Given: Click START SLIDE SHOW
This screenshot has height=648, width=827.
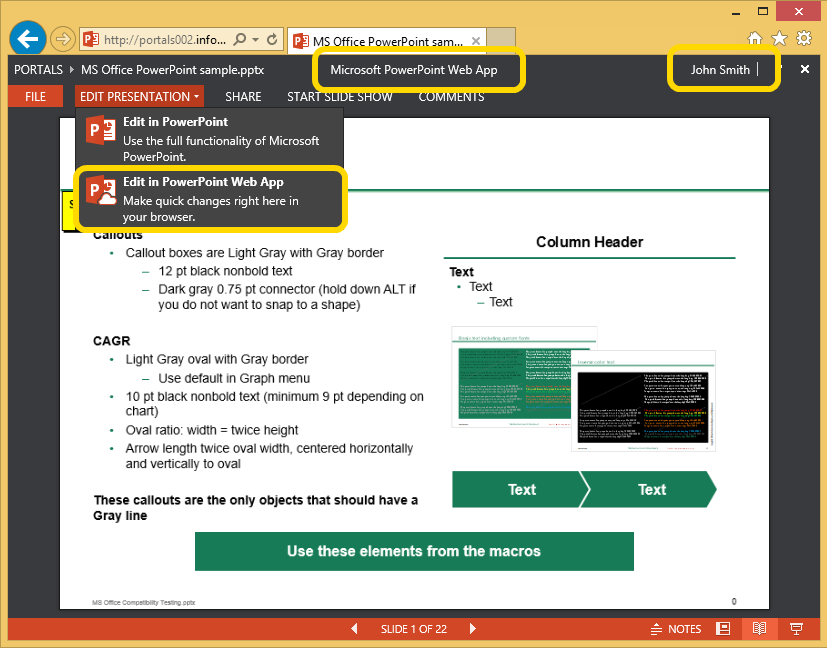Looking at the screenshot, I should [340, 97].
